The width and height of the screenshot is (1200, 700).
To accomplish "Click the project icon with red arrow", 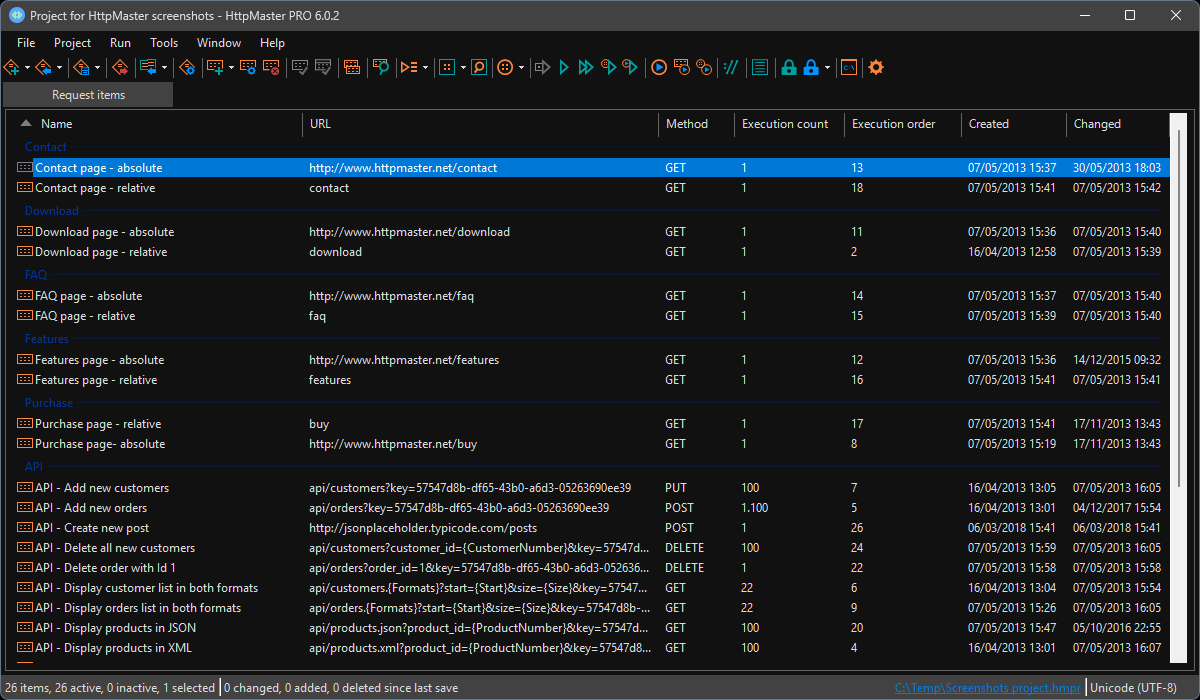I will (120, 67).
